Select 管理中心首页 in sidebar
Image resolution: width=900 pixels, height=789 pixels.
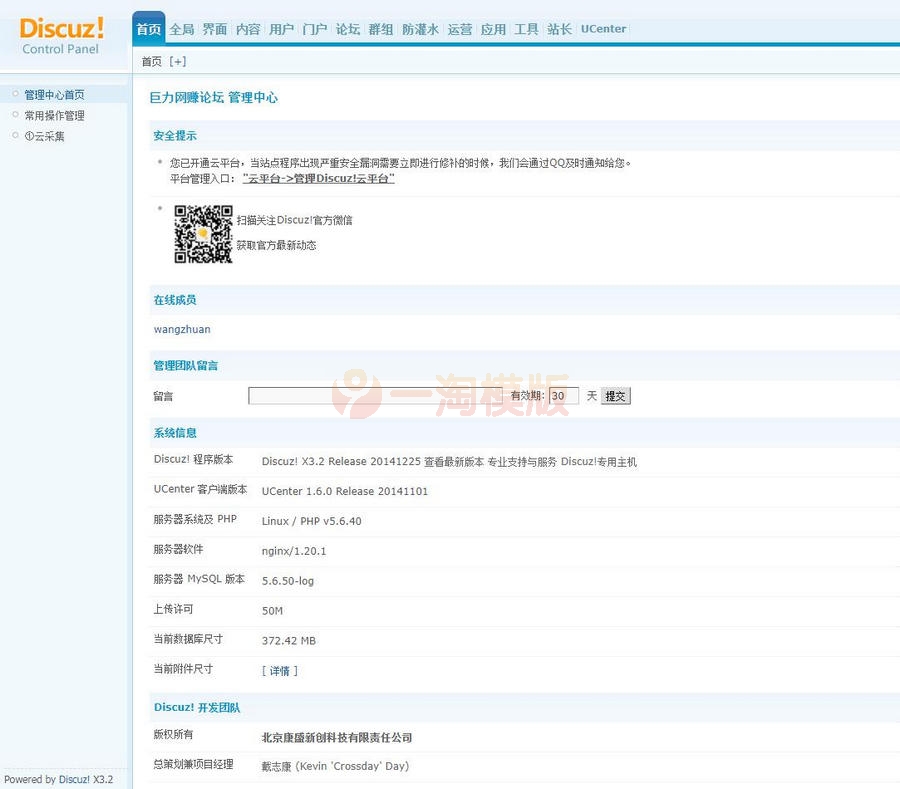[x=54, y=94]
